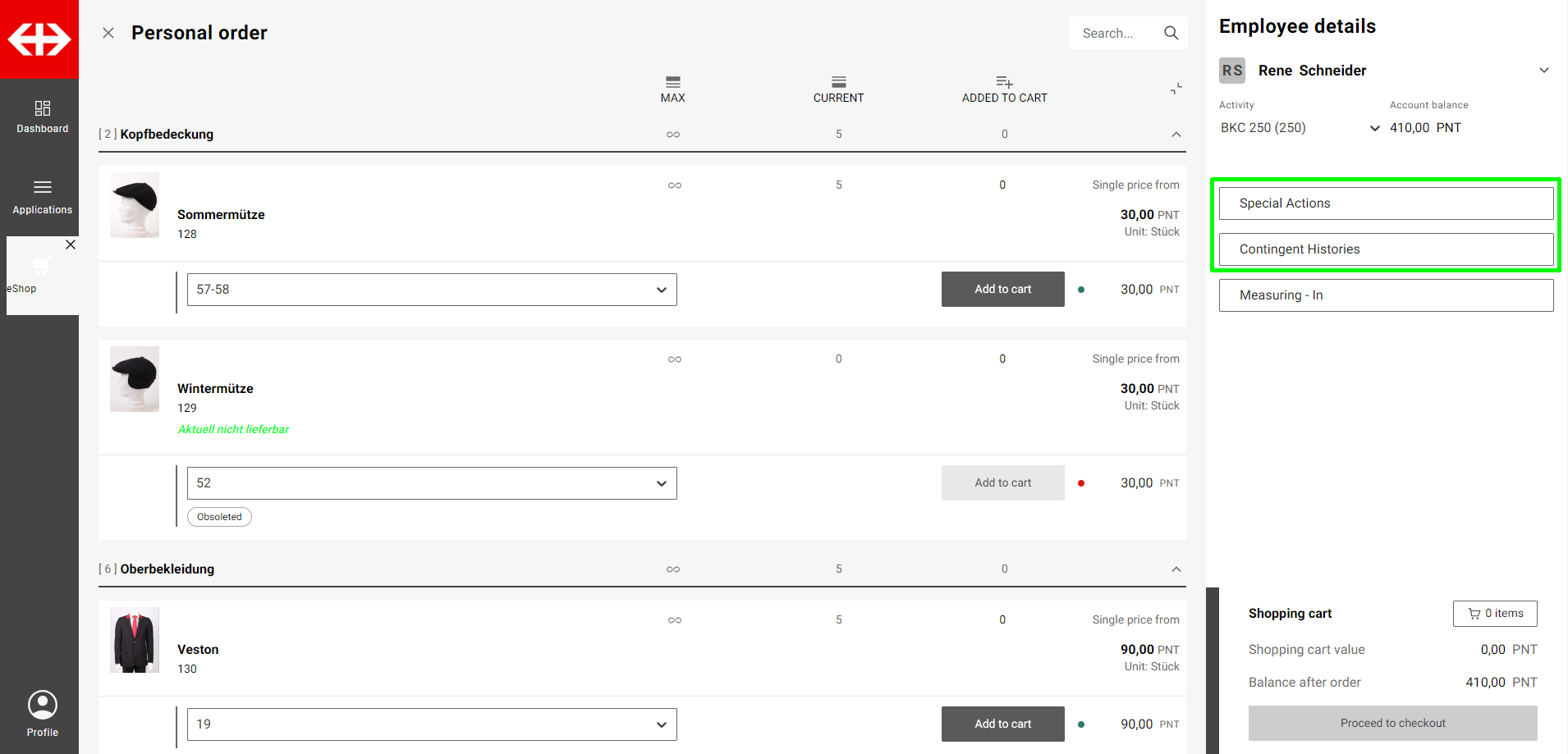Add Sommermütze to cart
This screenshot has width=1568, height=754.
tap(1002, 290)
